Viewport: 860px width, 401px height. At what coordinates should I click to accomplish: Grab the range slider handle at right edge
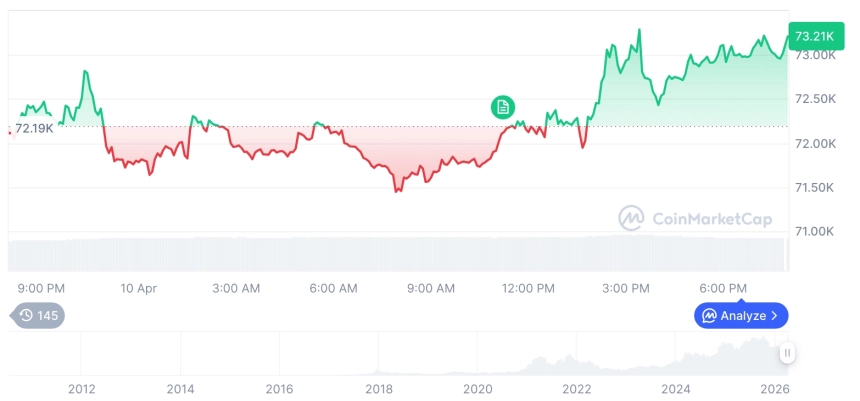(x=787, y=353)
